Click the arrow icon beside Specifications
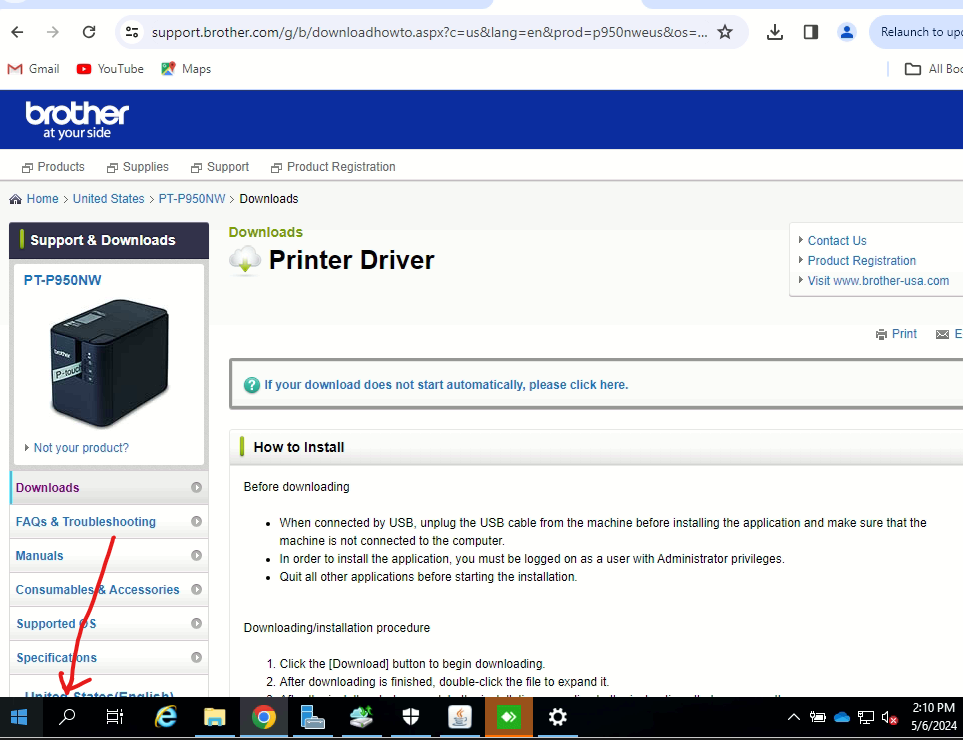This screenshot has width=963, height=740. pyautogui.click(x=197, y=657)
